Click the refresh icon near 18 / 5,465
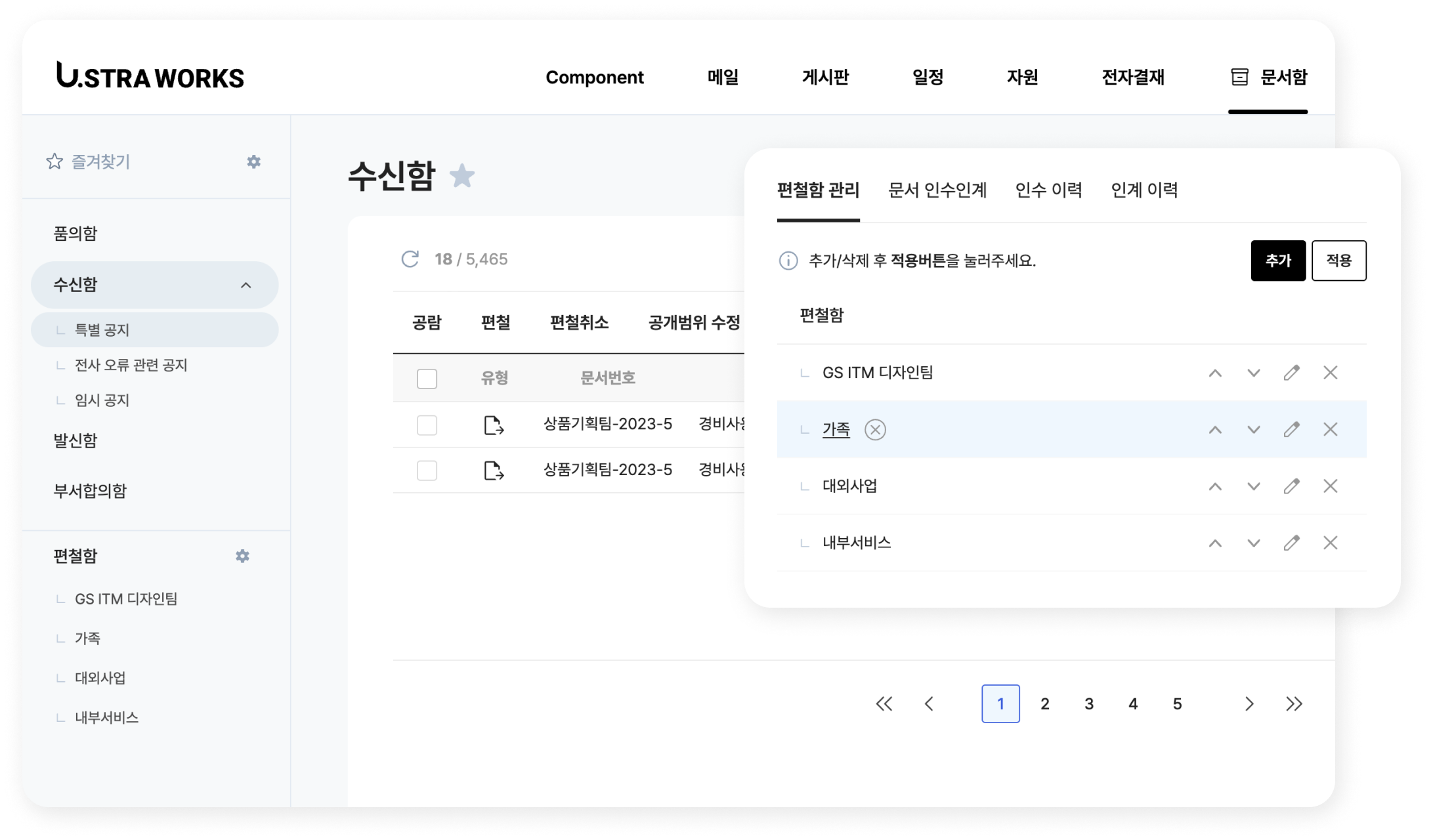The image size is (1431, 840). pos(410,259)
